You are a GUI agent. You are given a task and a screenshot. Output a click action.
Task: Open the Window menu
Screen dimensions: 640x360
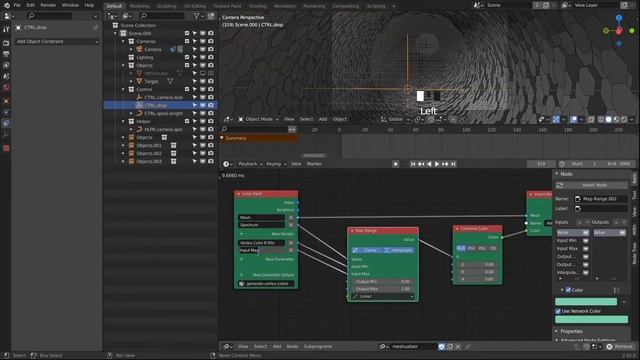click(x=70, y=5)
